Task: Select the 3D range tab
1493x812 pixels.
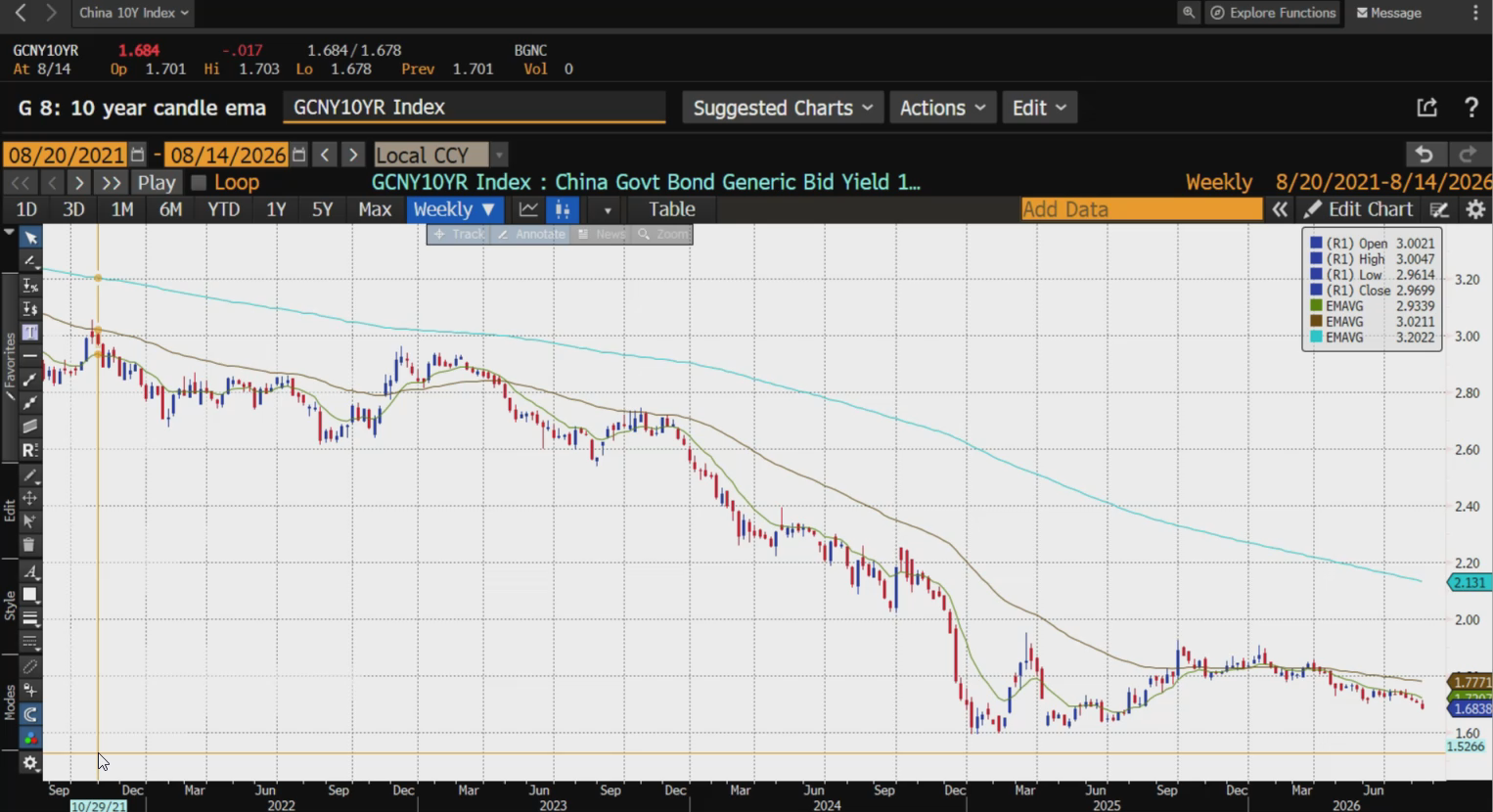Action: pos(73,209)
